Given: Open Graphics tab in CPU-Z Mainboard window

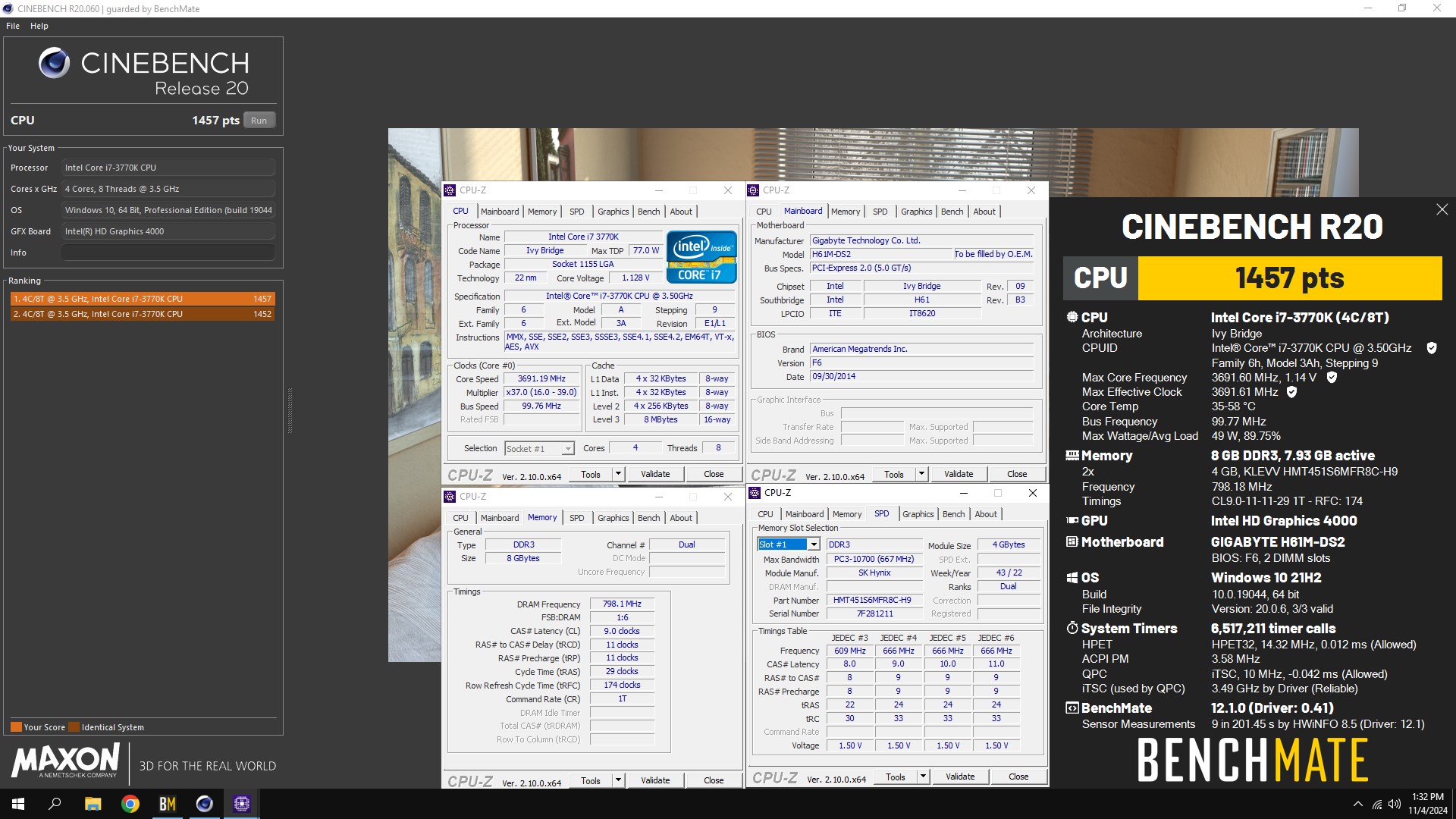Looking at the screenshot, I should [916, 212].
